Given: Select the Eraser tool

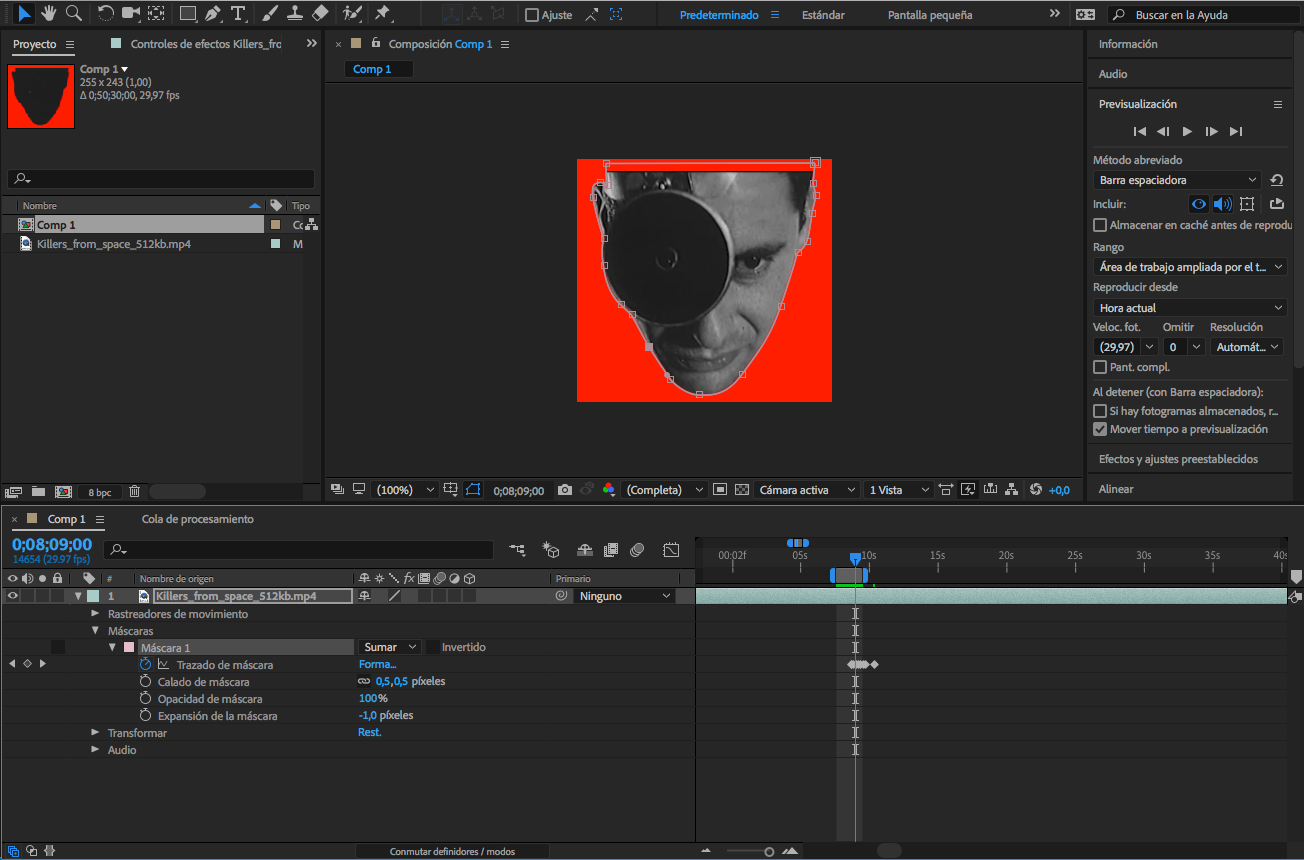Looking at the screenshot, I should pos(320,14).
